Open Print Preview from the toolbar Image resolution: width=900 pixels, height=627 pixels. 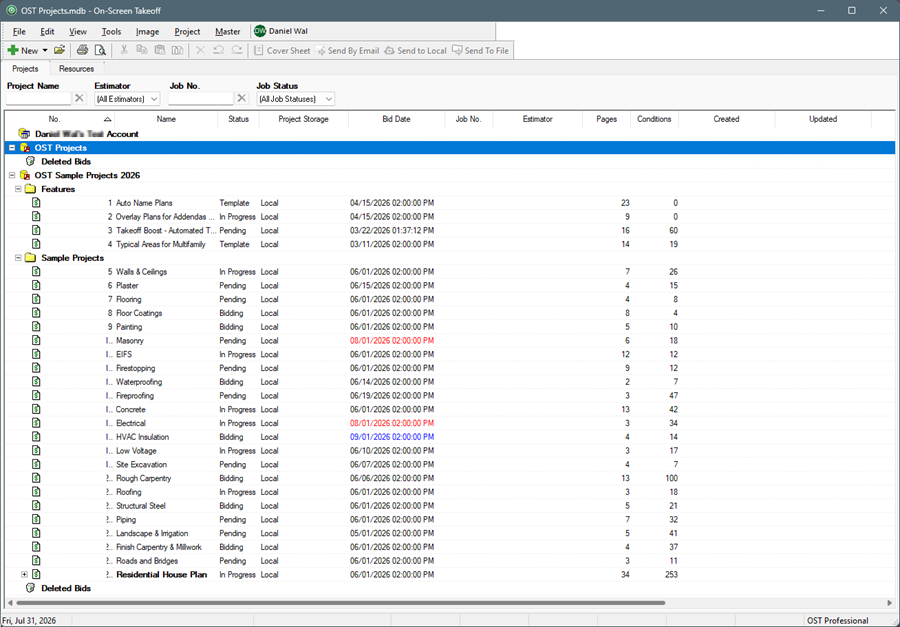[x=100, y=51]
